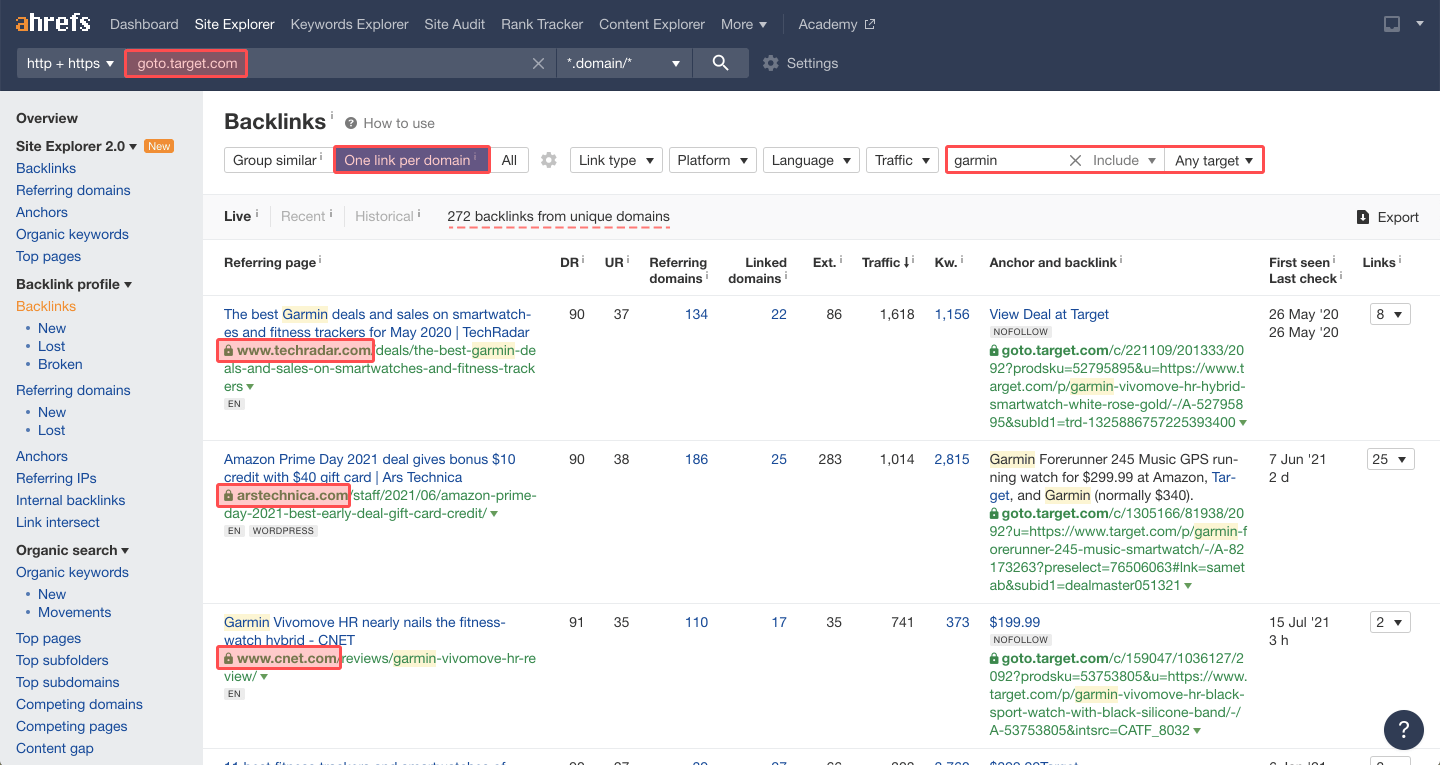This screenshot has height=765, width=1440.
Task: Go to Content Explorer
Action: (652, 24)
